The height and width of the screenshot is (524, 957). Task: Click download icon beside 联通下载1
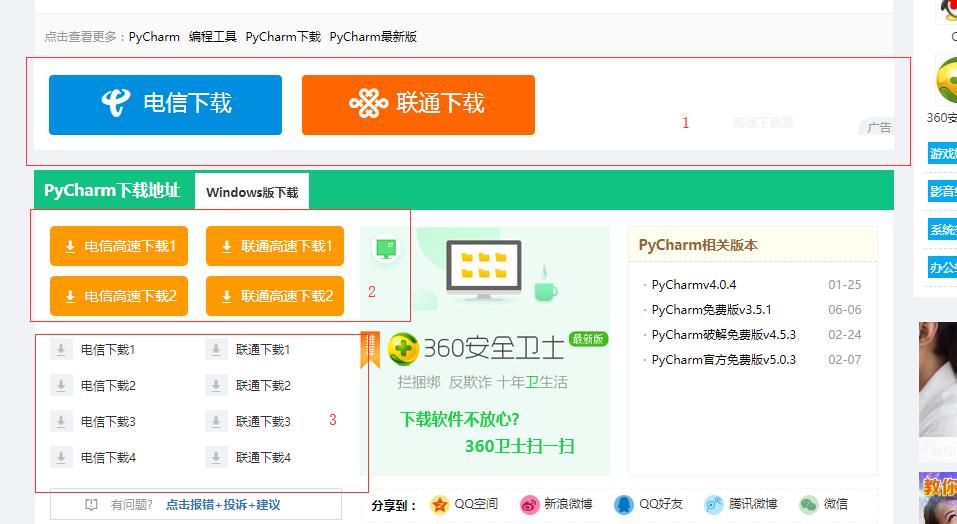tap(216, 350)
